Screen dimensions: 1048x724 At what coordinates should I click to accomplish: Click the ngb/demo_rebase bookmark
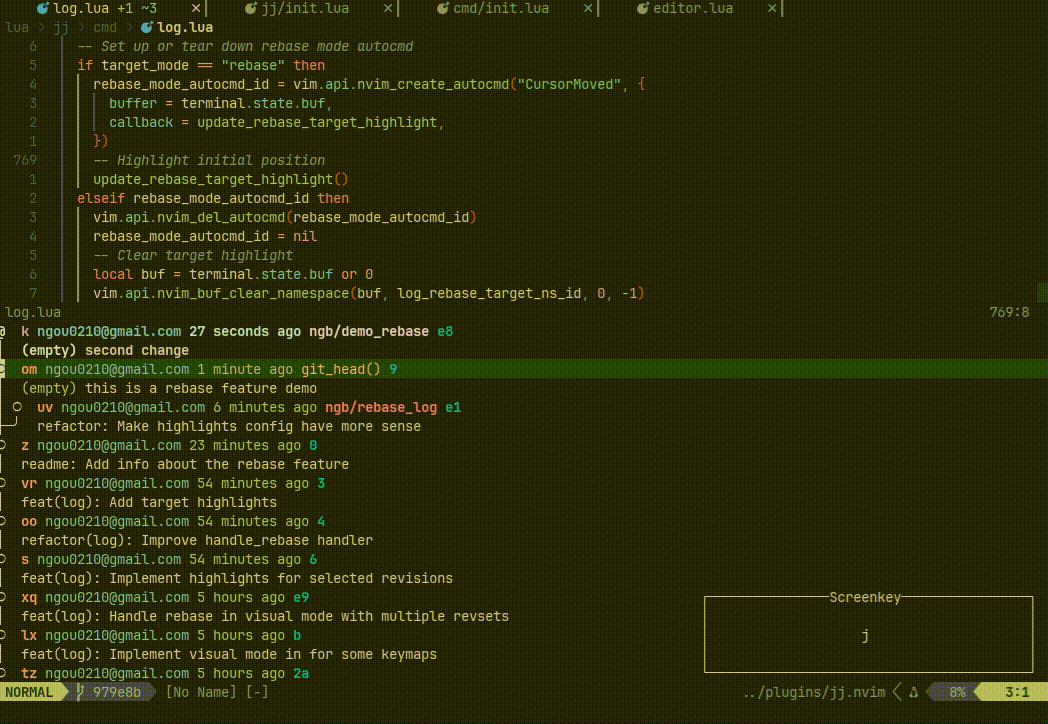tap(369, 331)
